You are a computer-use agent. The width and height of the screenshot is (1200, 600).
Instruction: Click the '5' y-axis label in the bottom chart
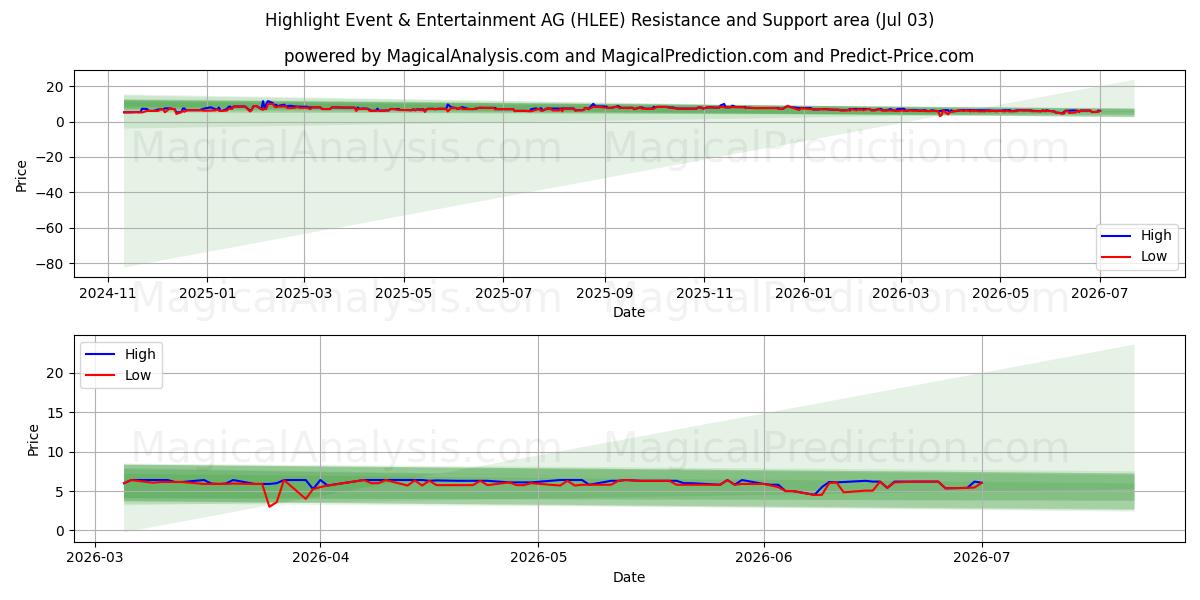(x=61, y=491)
